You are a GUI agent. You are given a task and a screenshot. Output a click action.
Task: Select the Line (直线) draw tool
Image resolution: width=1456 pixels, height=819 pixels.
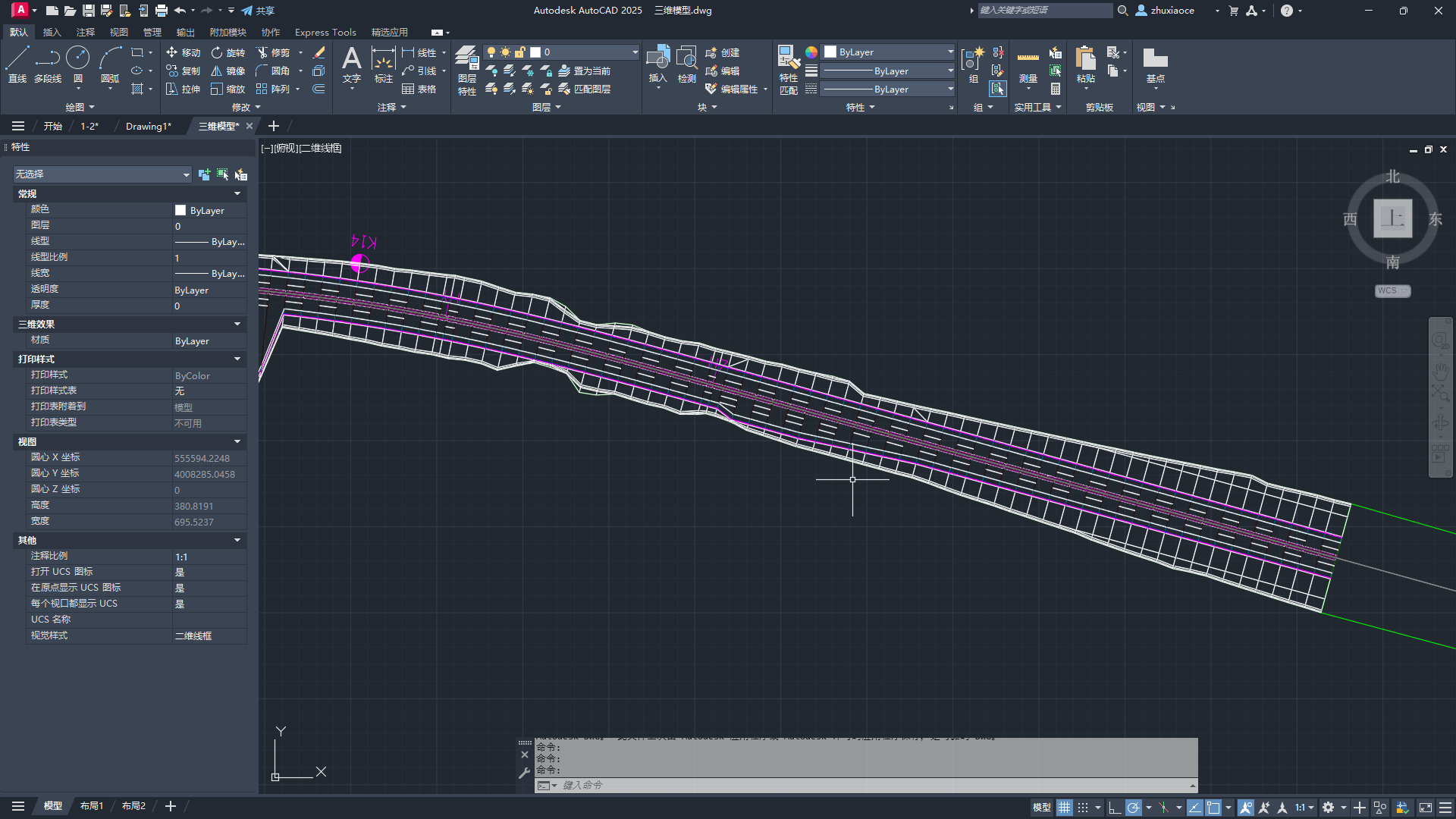coord(17,63)
